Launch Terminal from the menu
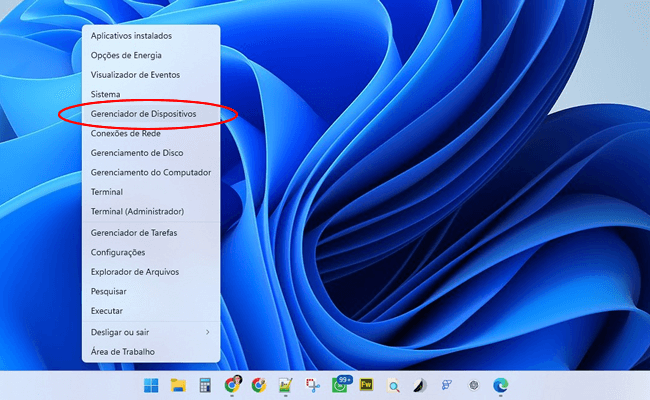The image size is (650, 400). pos(151,192)
